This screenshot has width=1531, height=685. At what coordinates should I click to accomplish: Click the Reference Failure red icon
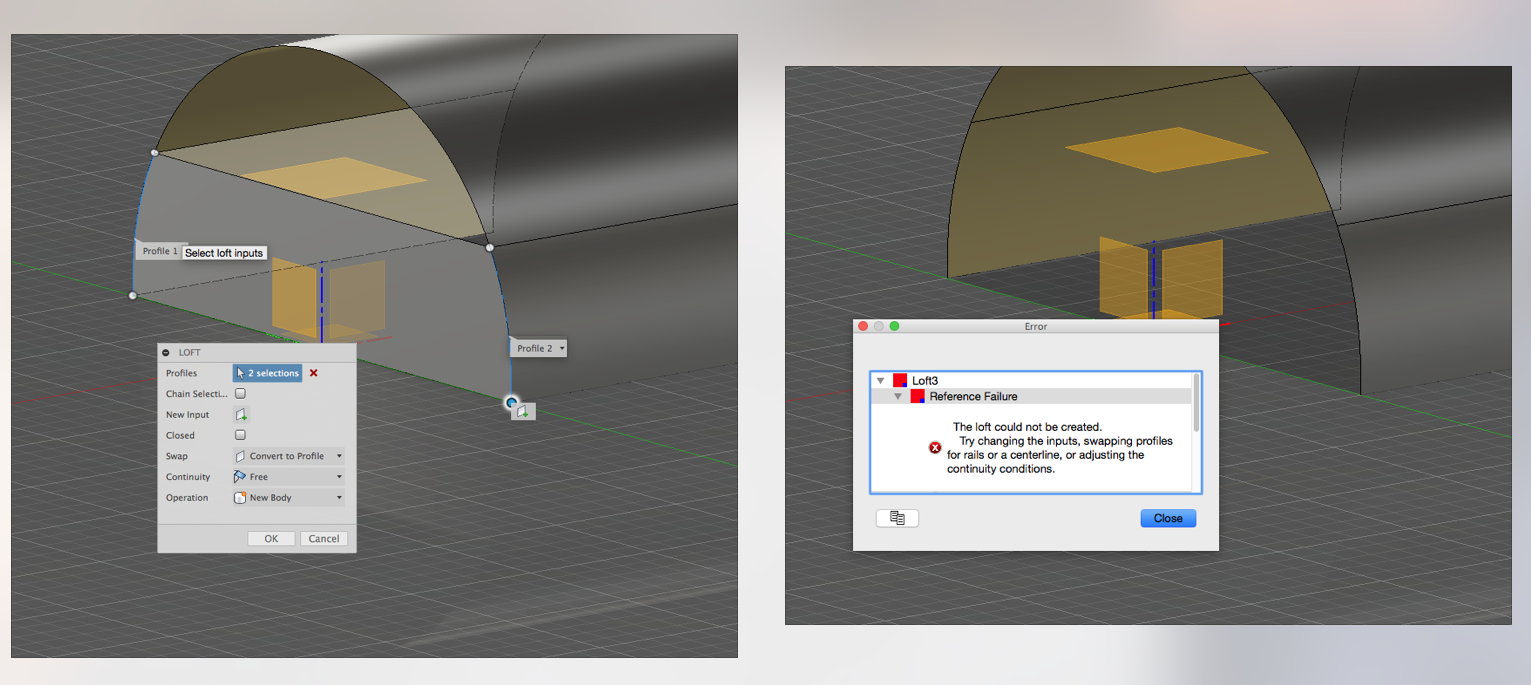[x=917, y=396]
